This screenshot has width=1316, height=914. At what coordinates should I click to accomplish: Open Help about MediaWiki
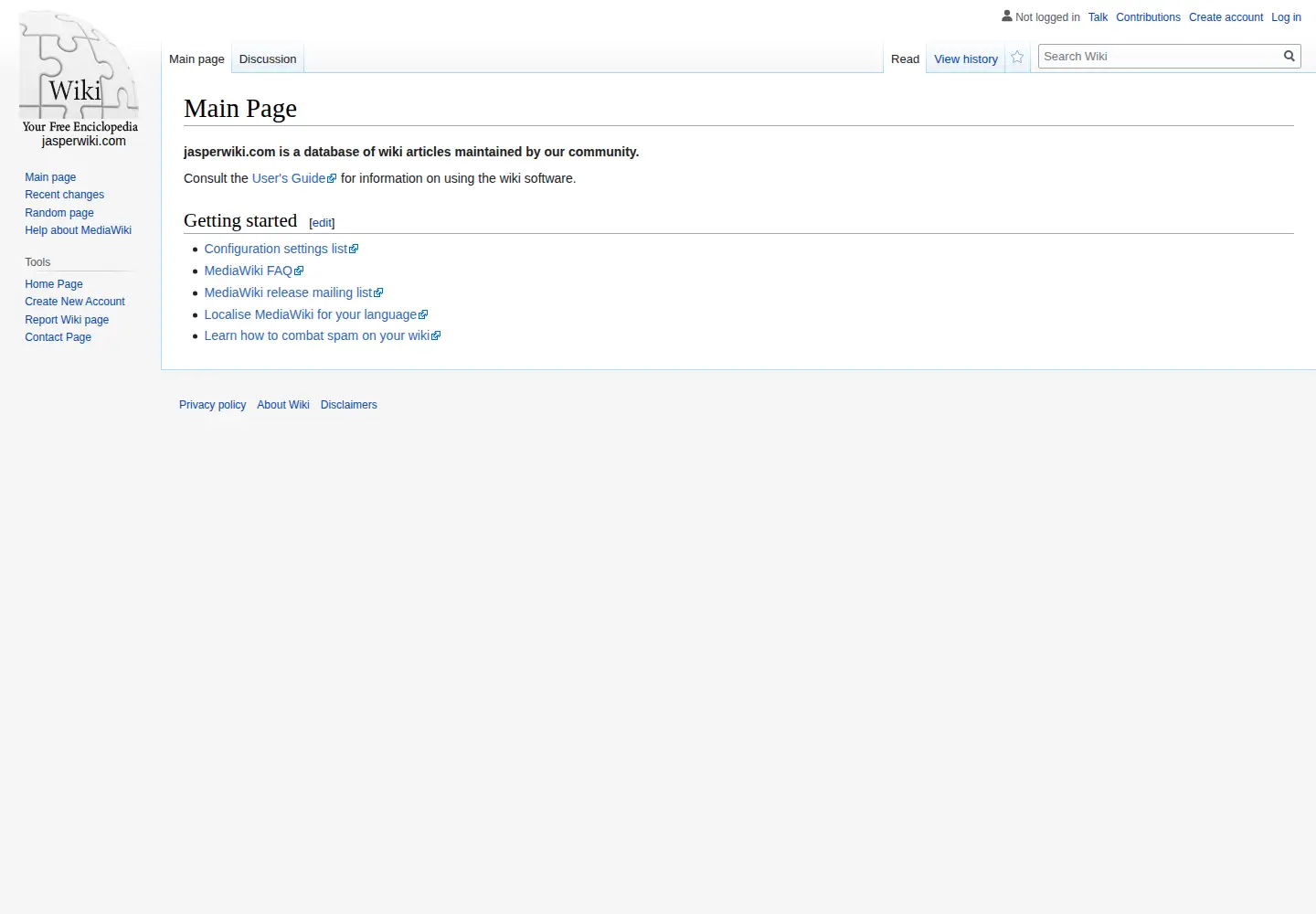tap(78, 230)
